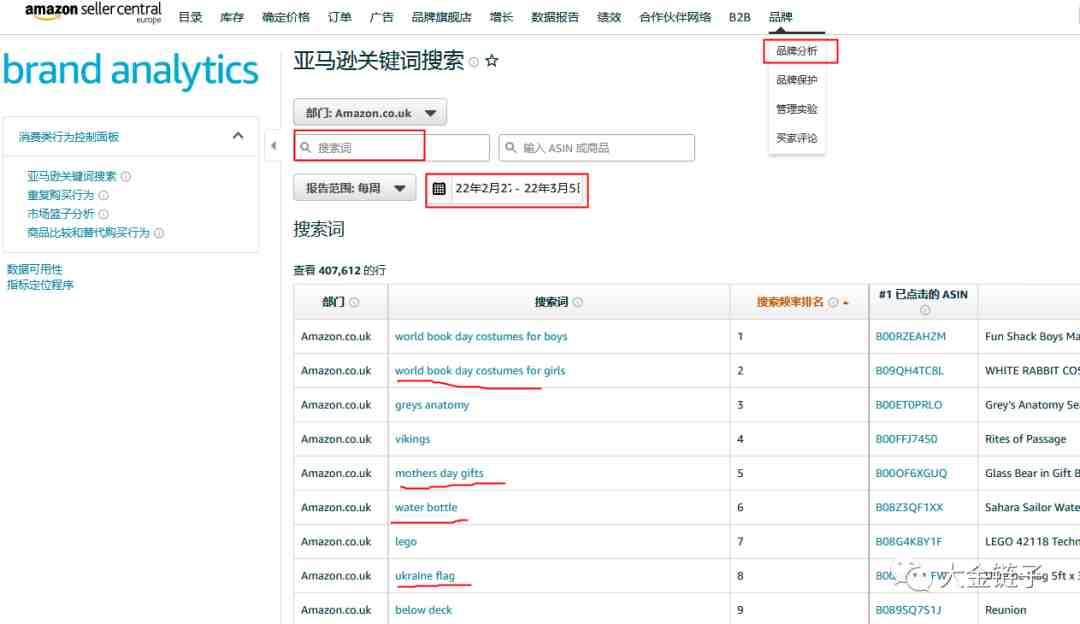
Task: Click the Amazon Seller Central logo
Action: 93,12
